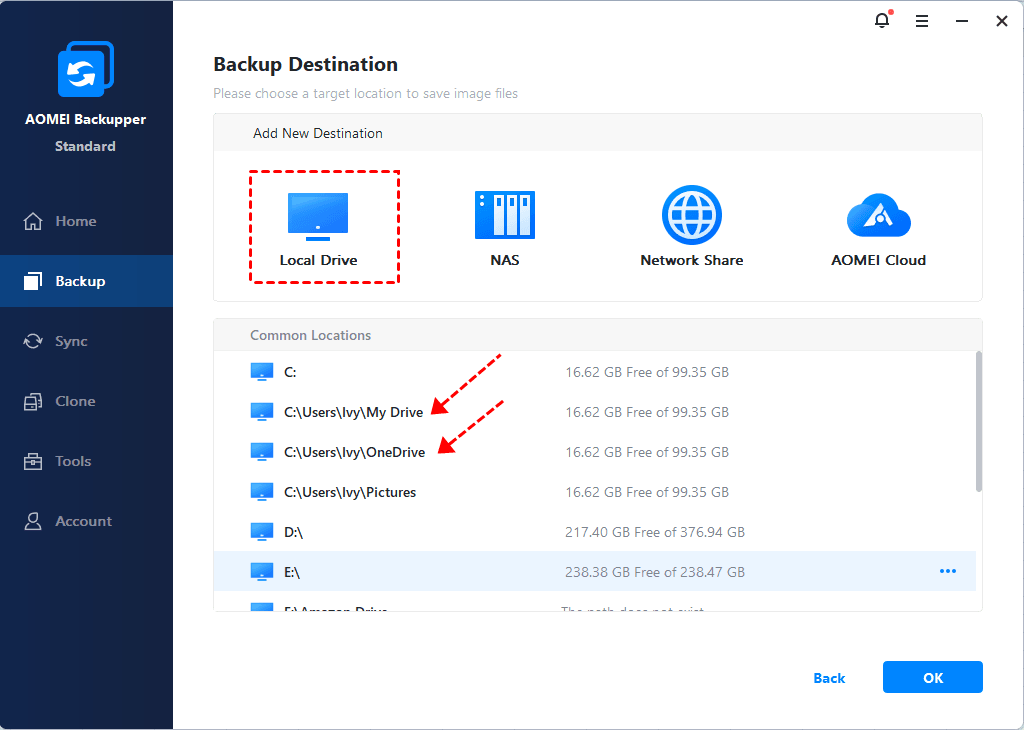This screenshot has height=730, width=1024.
Task: Go to Account page
Action: (83, 521)
